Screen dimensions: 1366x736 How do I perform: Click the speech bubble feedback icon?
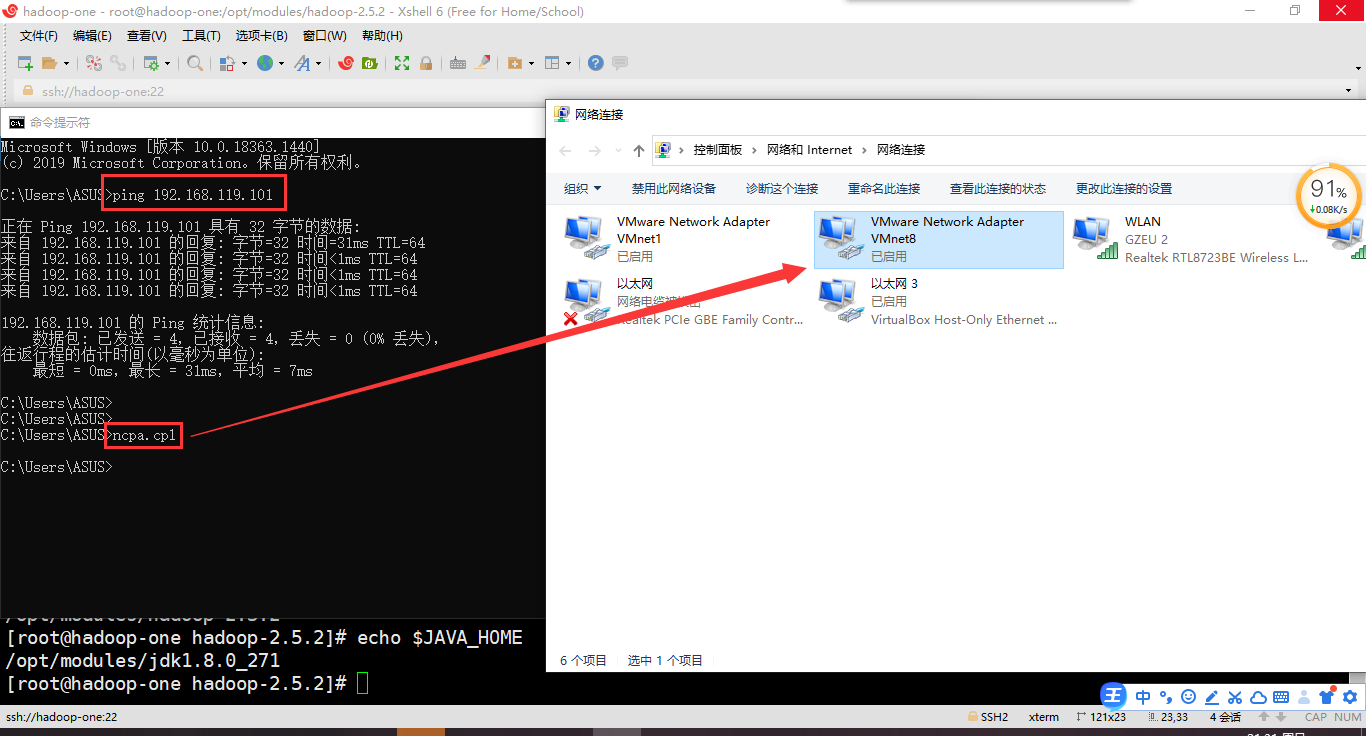[x=620, y=63]
